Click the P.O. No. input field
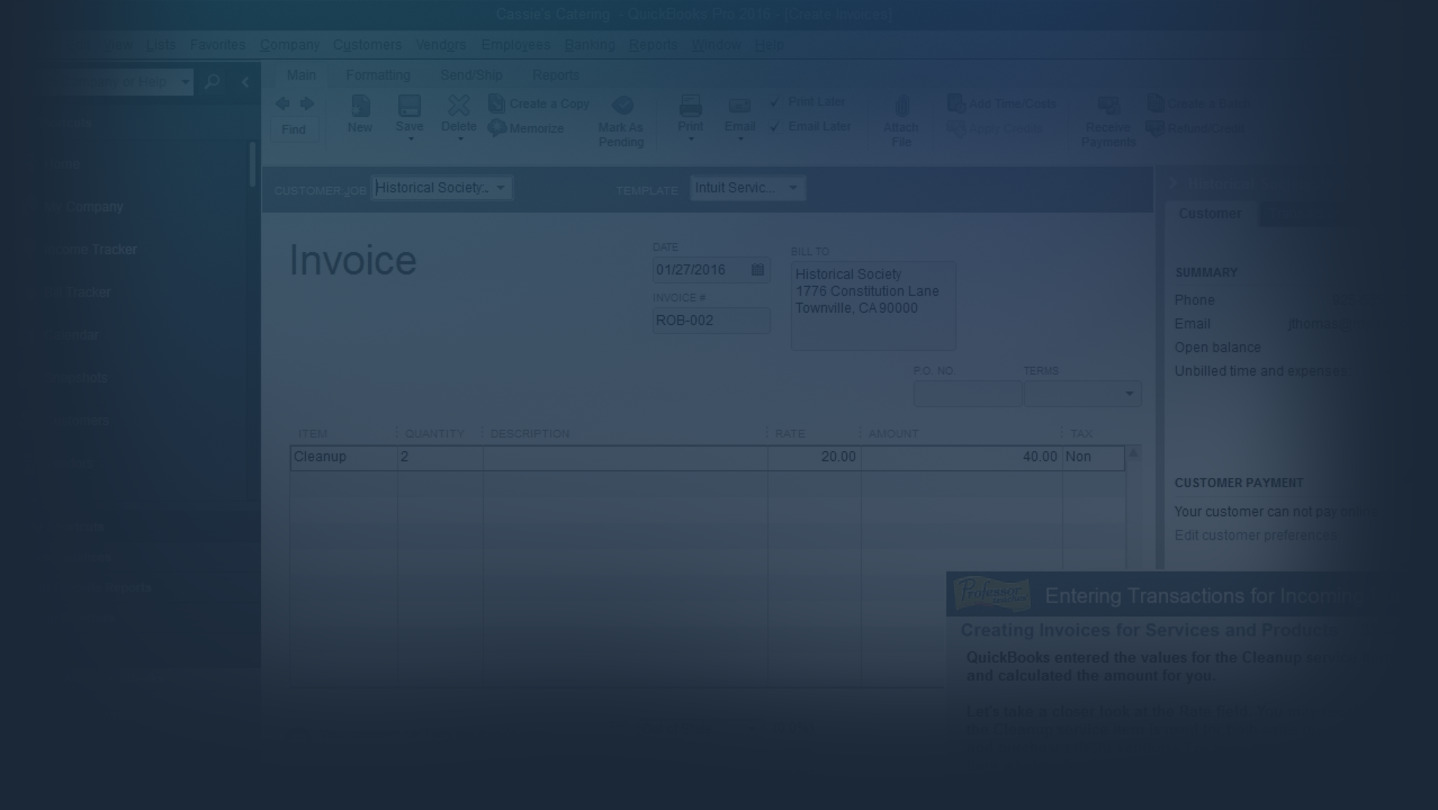The width and height of the screenshot is (1438, 810). click(x=967, y=394)
